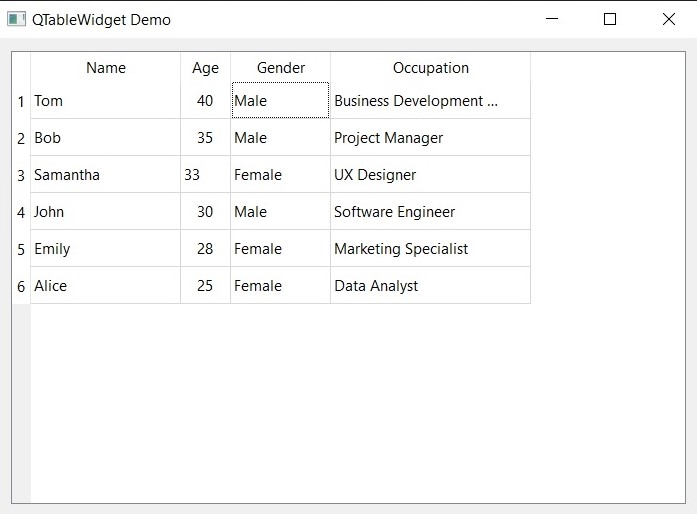Screen dimensions: 697x514
Task: Click Bob's Male gender cell
Action: [280, 137]
